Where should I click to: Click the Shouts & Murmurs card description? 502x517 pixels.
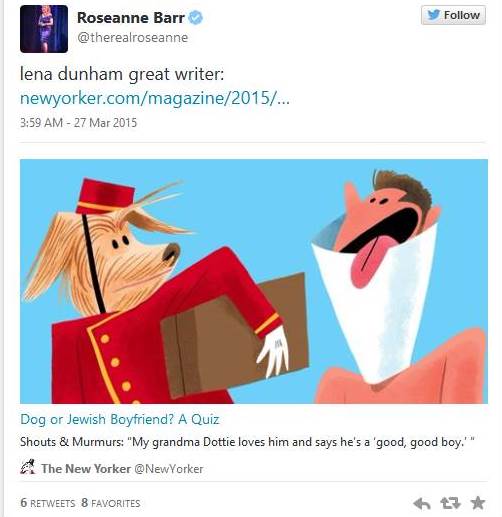[247, 442]
